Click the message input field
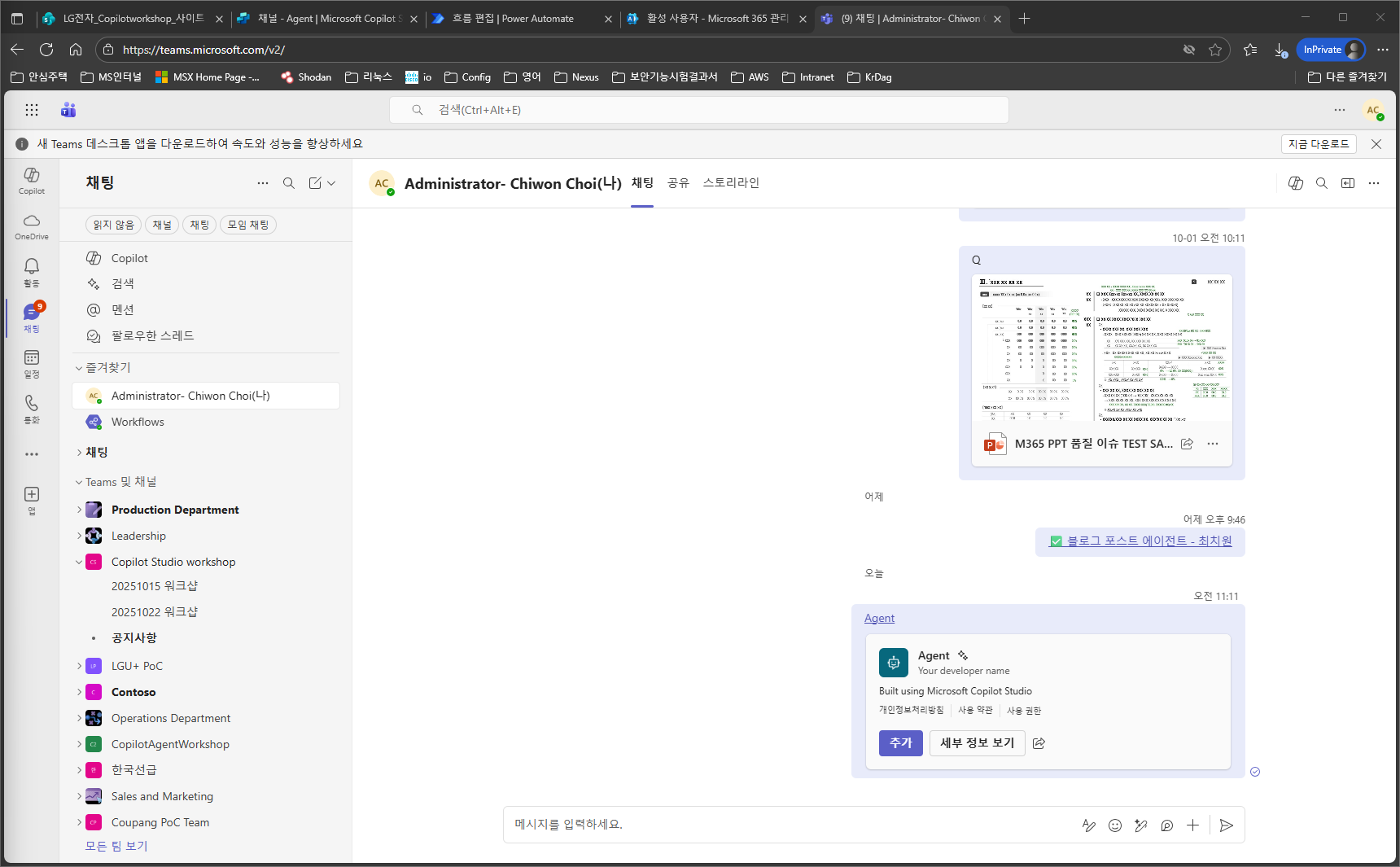 790,825
